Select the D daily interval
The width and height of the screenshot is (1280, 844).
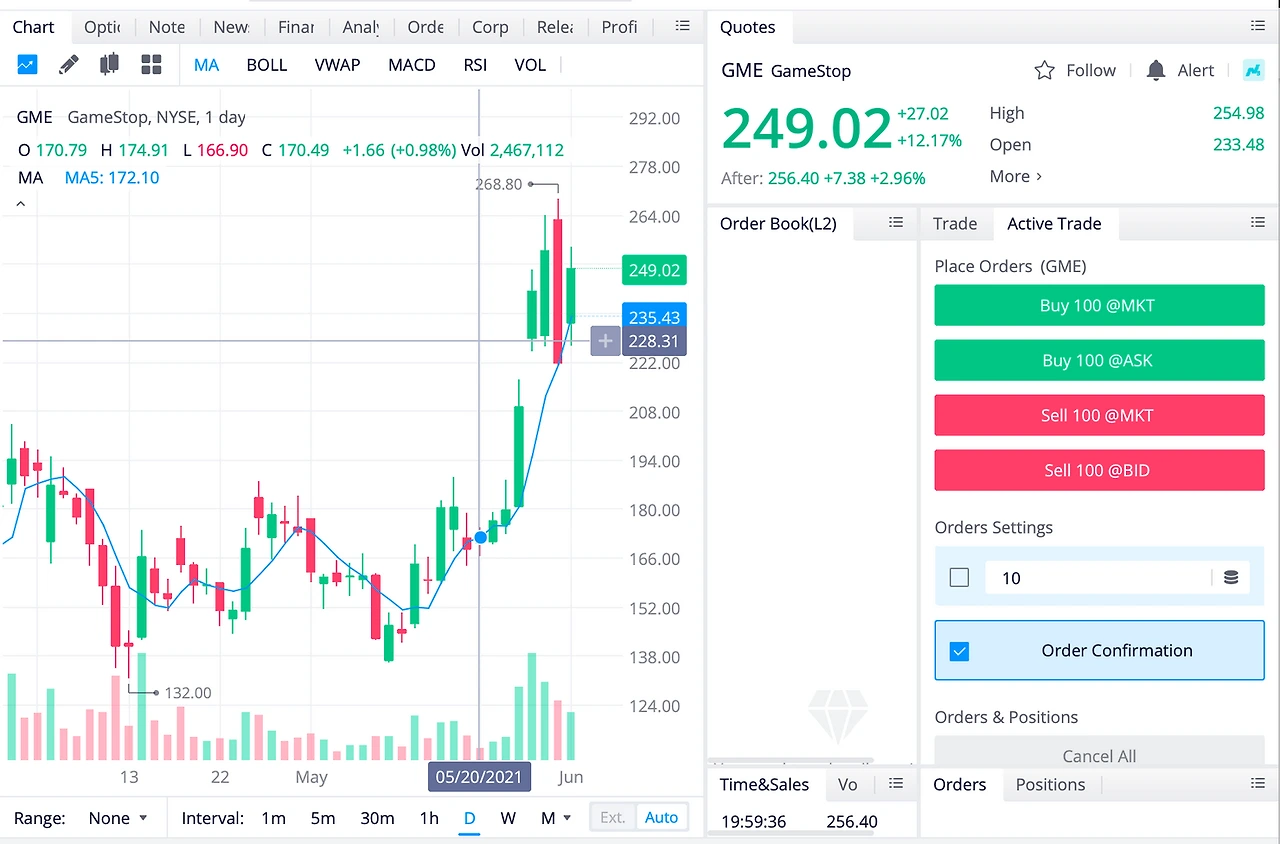coord(469,818)
